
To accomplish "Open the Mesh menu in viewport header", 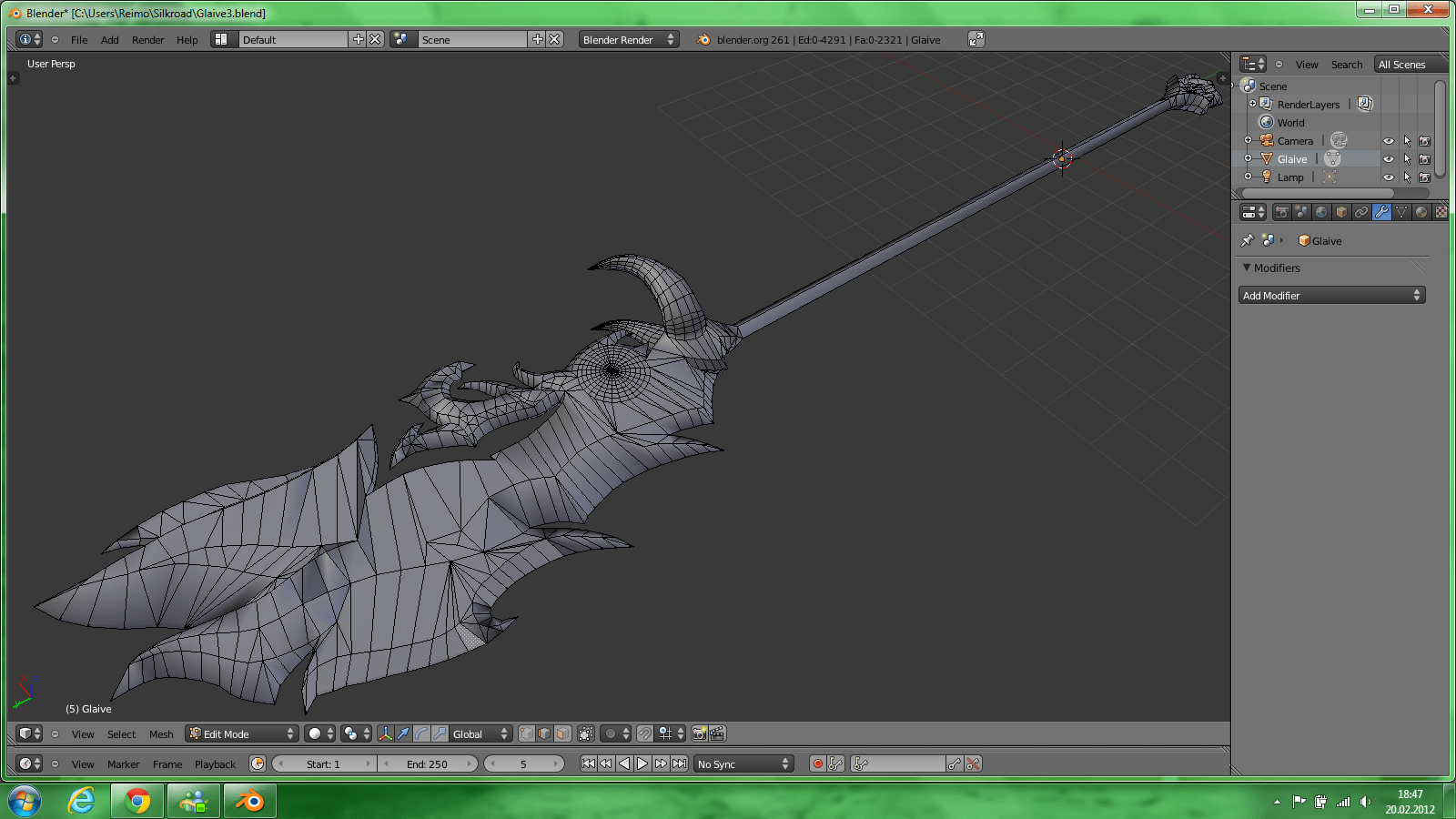I will 161,733.
